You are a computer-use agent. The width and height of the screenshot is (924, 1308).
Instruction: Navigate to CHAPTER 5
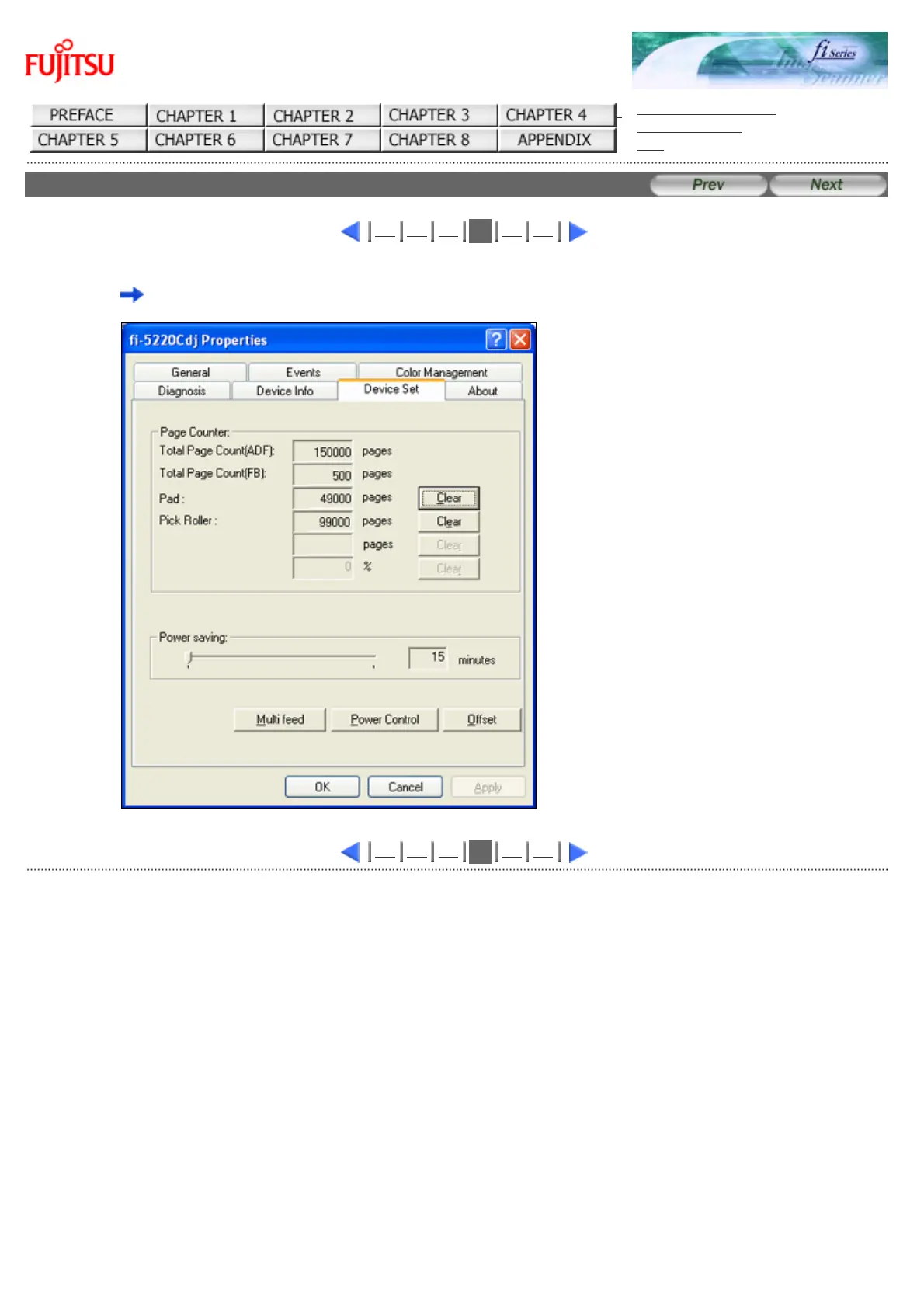[89, 140]
